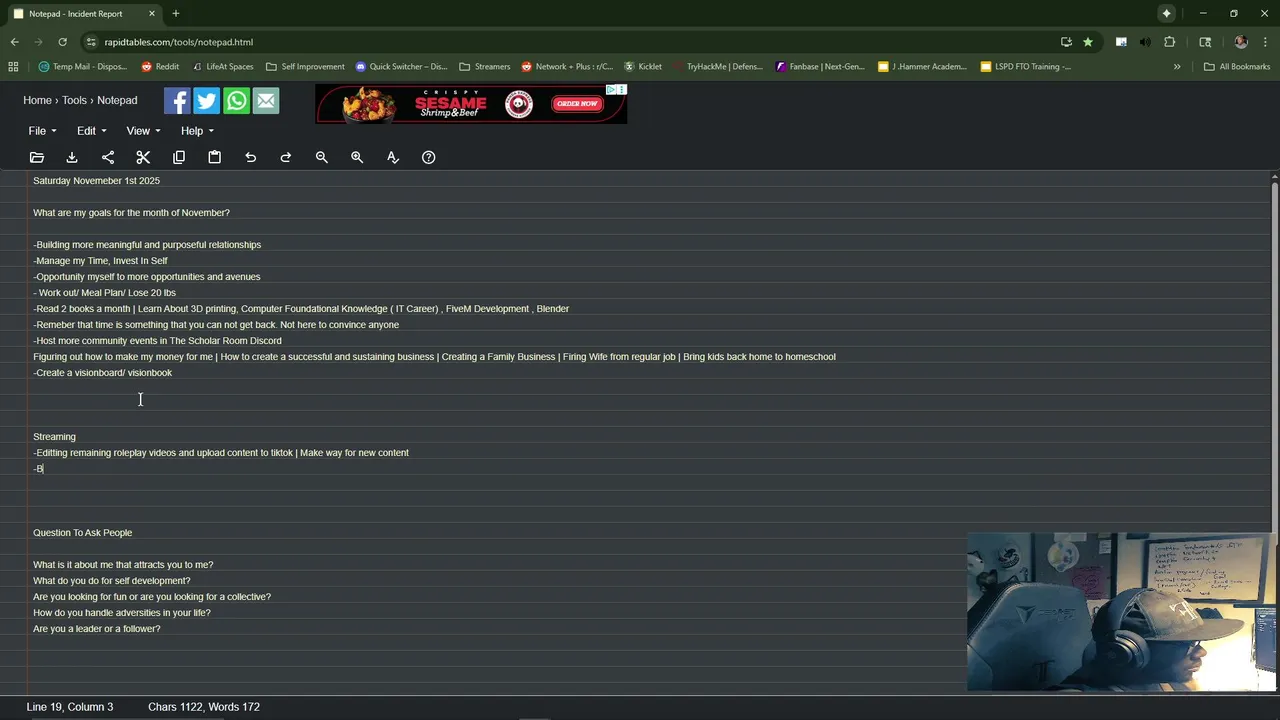Screen dimensions: 1280x720
Task: Click the save download icon in toolbar
Action: (72, 157)
